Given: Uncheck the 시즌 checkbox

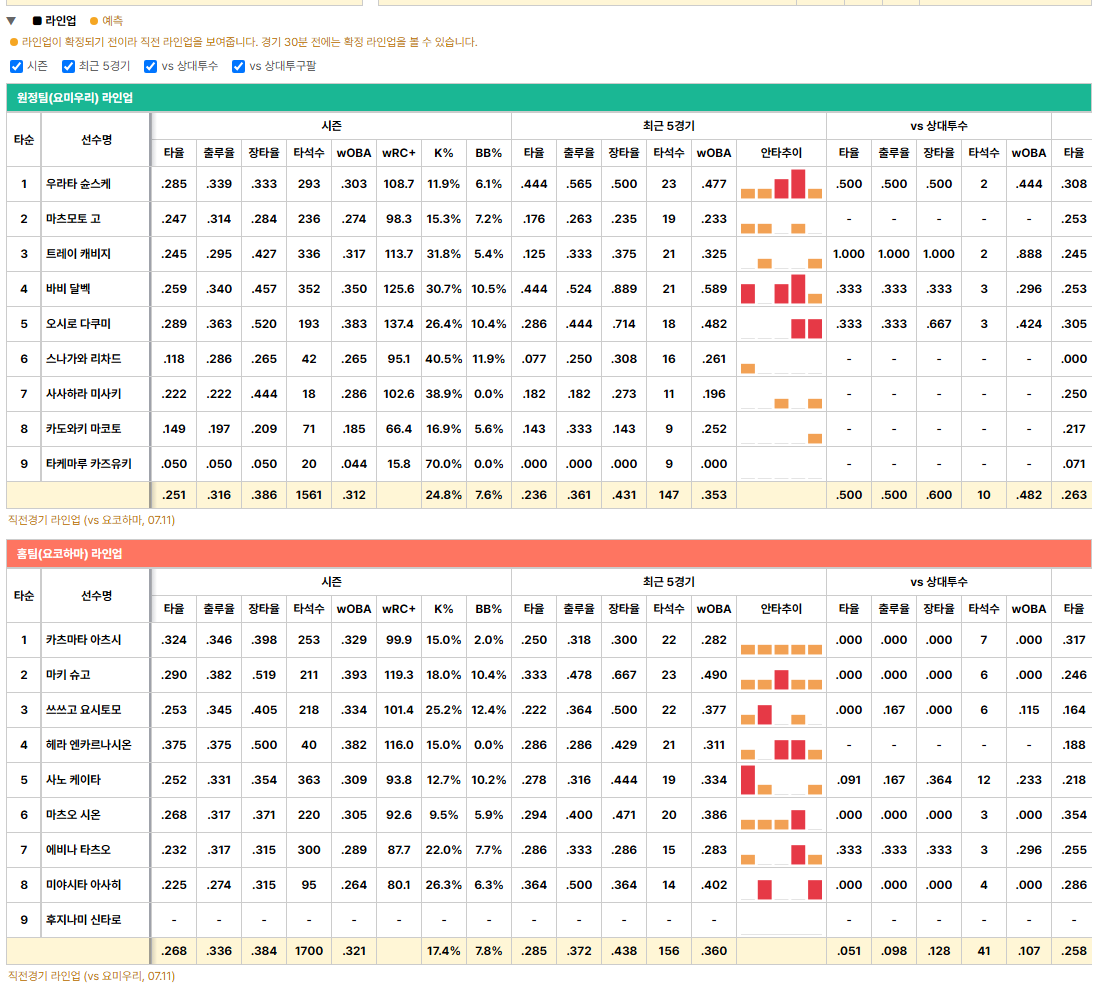Looking at the screenshot, I should pyautogui.click(x=16, y=66).
